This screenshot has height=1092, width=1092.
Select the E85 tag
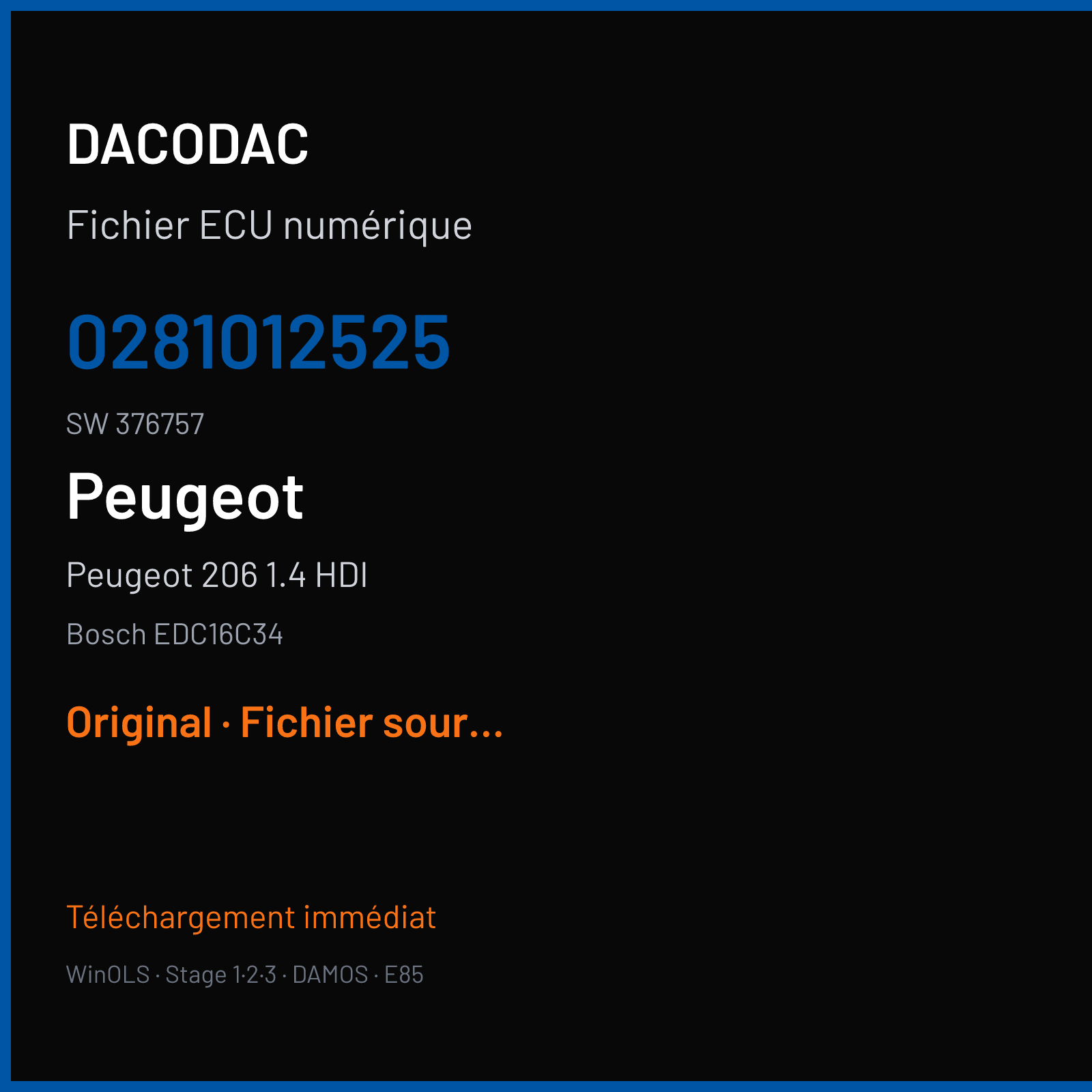(404, 975)
